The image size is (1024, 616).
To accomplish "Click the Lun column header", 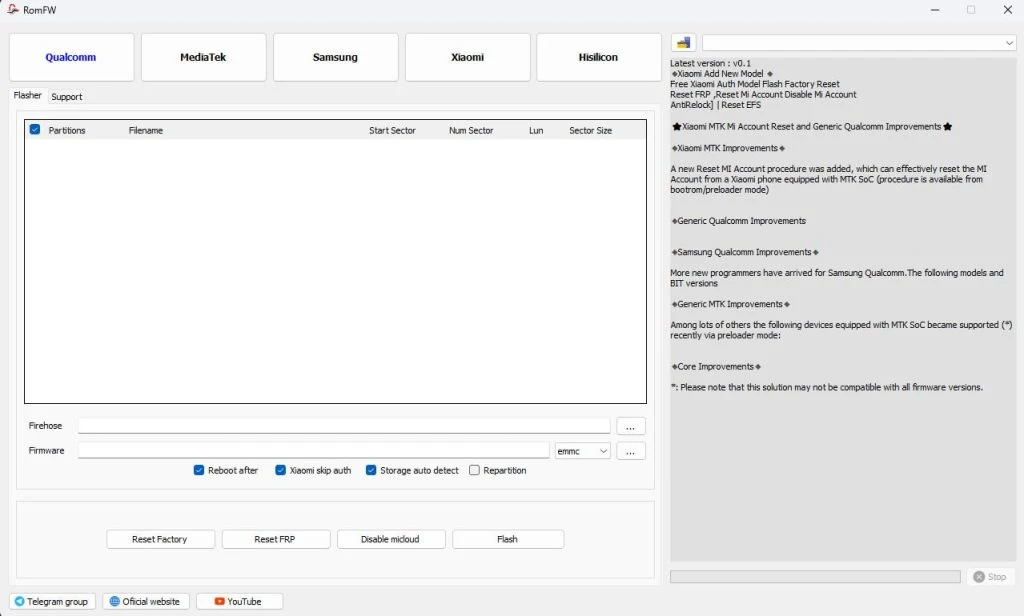I will (x=536, y=131).
